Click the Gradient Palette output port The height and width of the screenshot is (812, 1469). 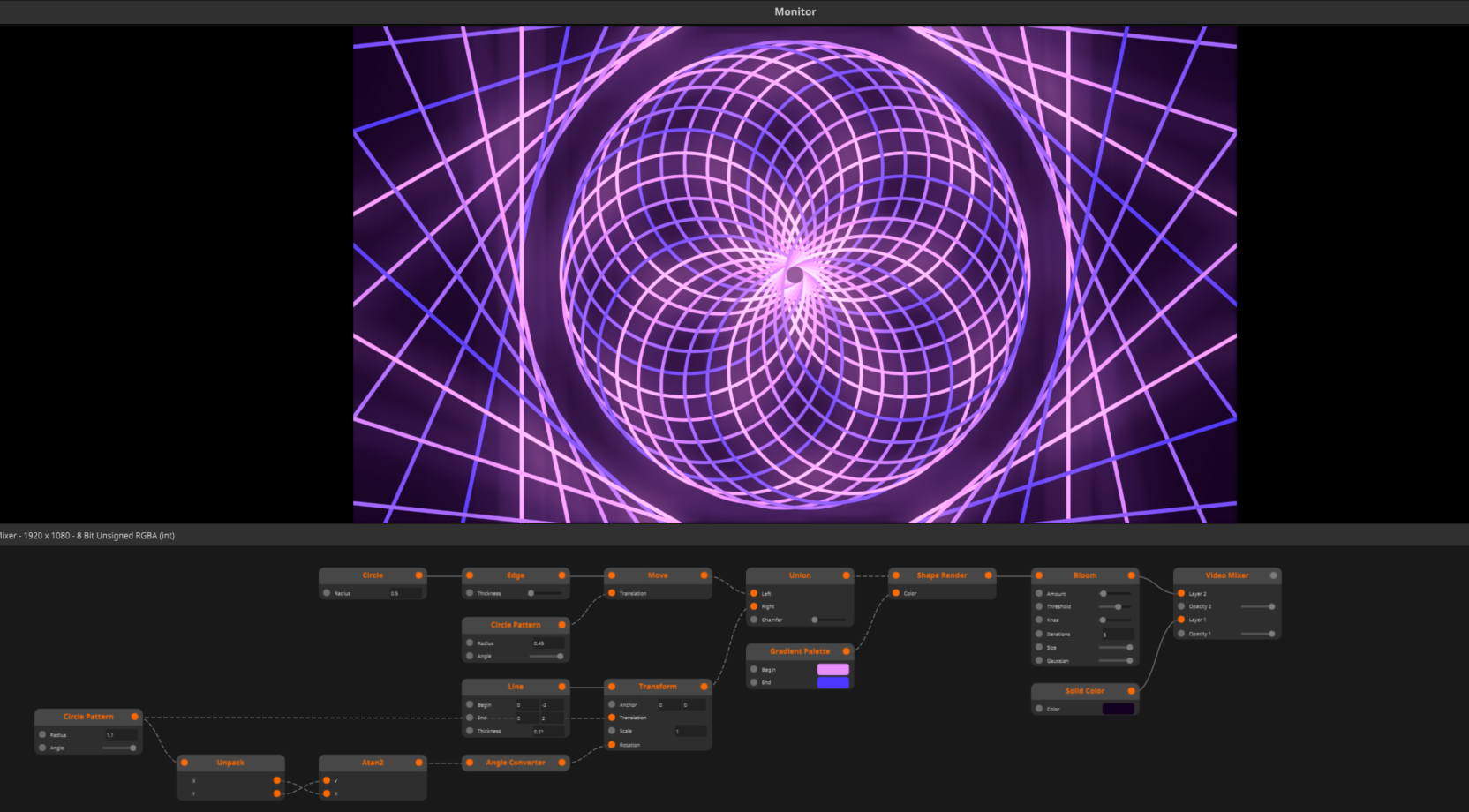(x=846, y=651)
